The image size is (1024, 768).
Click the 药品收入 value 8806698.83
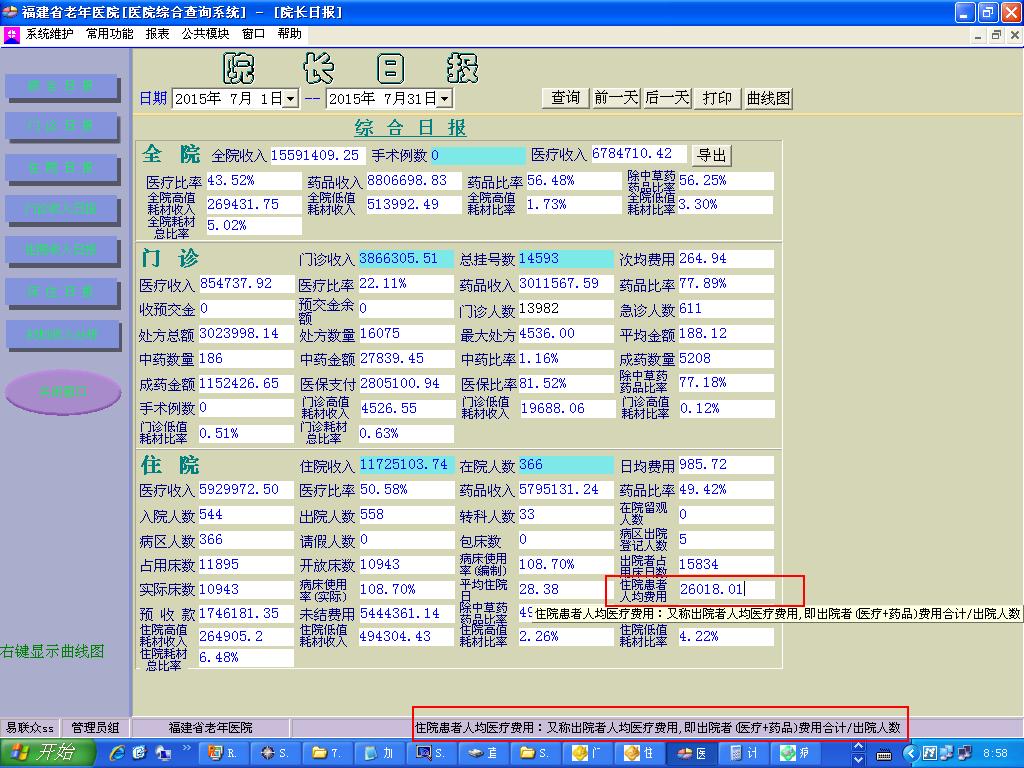(413, 181)
